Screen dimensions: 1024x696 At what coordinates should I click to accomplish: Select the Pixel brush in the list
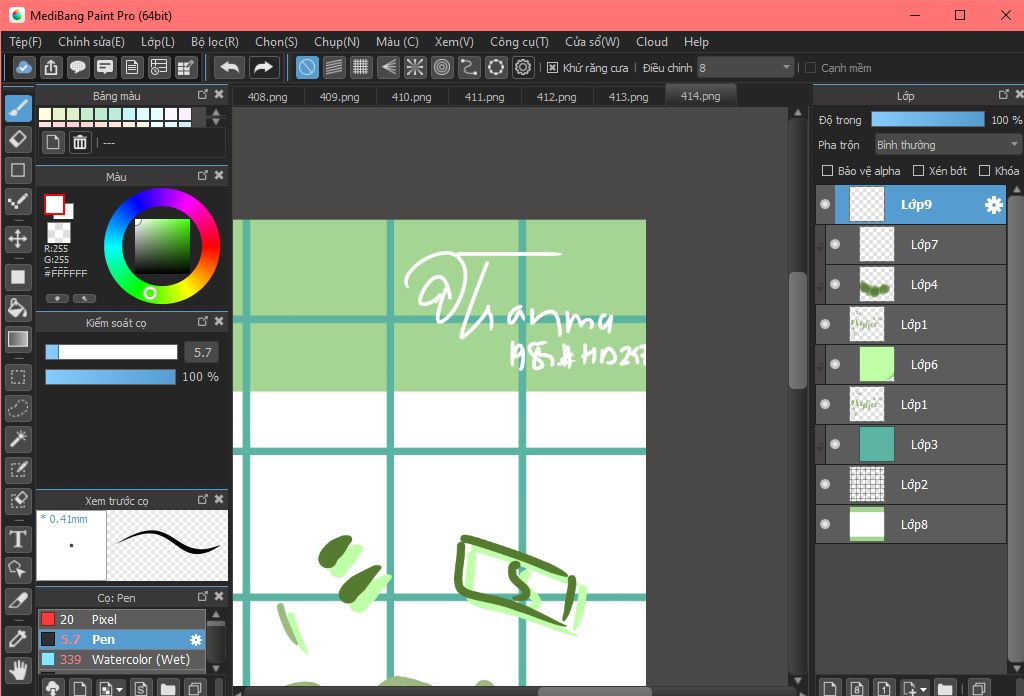(121, 620)
